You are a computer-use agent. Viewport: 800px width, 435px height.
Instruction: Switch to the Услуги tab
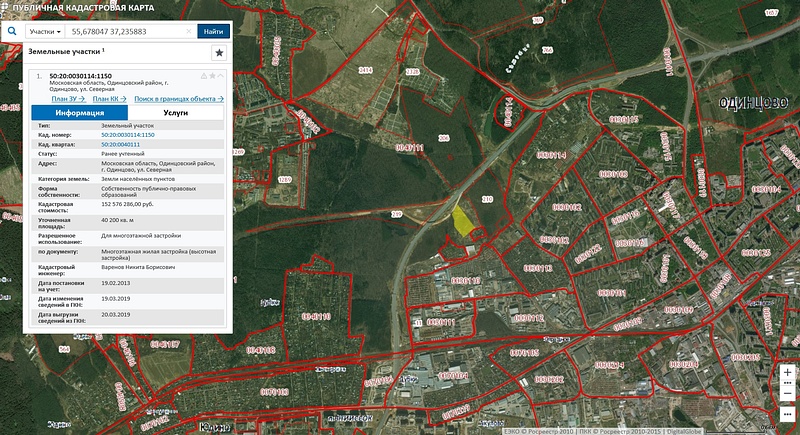pos(176,113)
